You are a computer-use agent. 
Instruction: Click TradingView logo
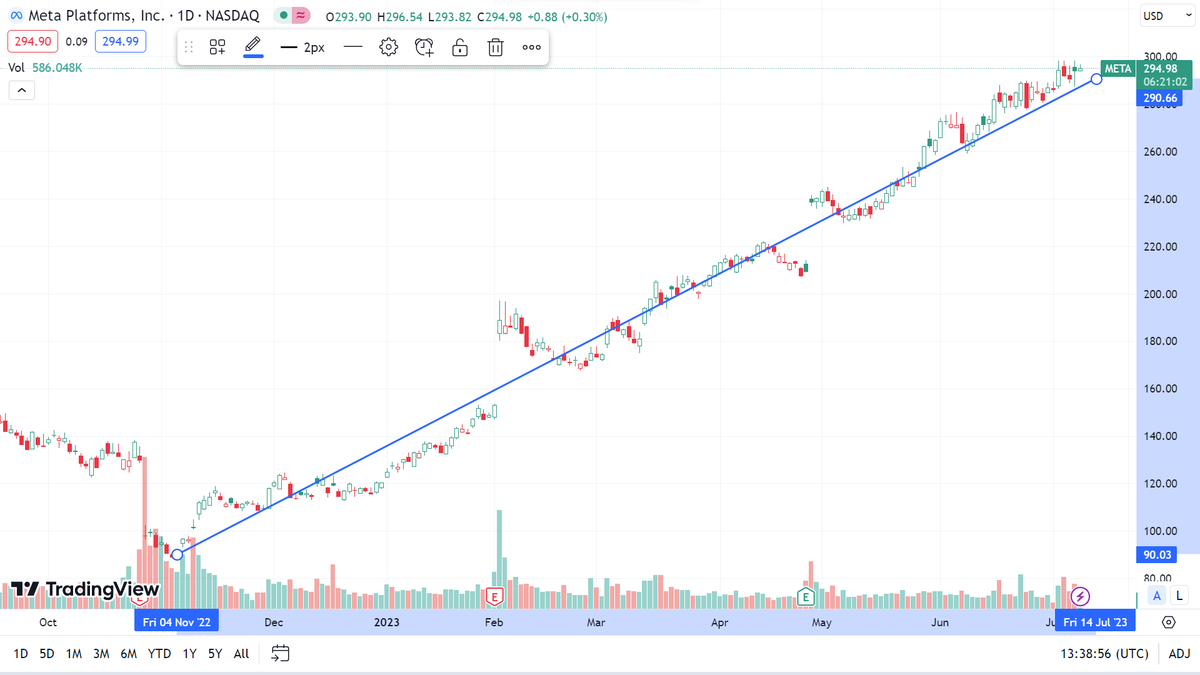tap(85, 590)
